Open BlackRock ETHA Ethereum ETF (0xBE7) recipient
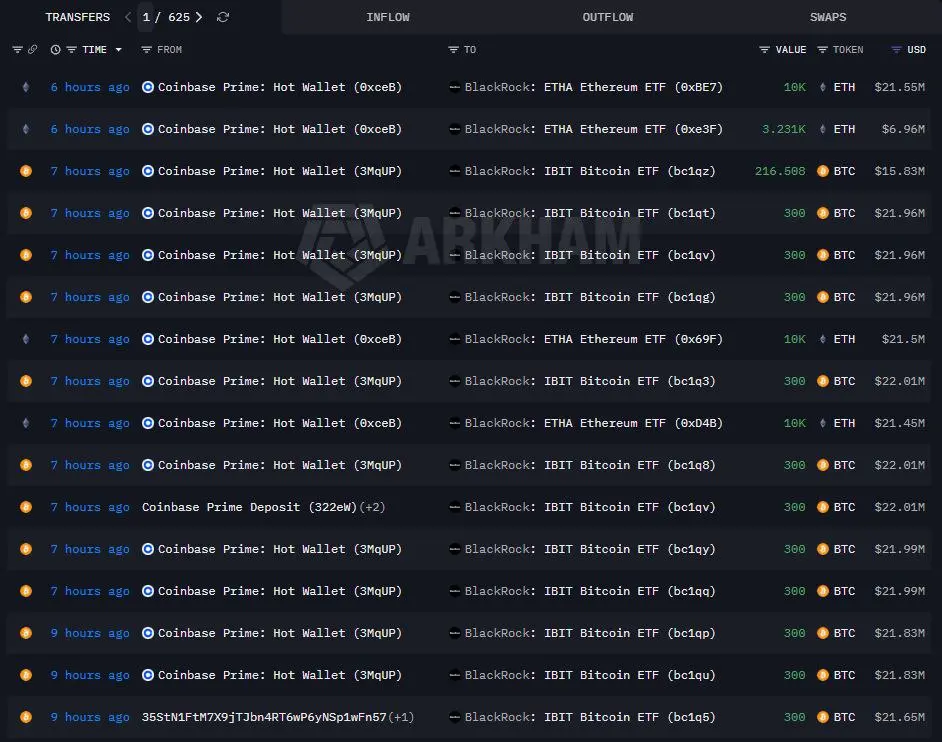 click(593, 87)
